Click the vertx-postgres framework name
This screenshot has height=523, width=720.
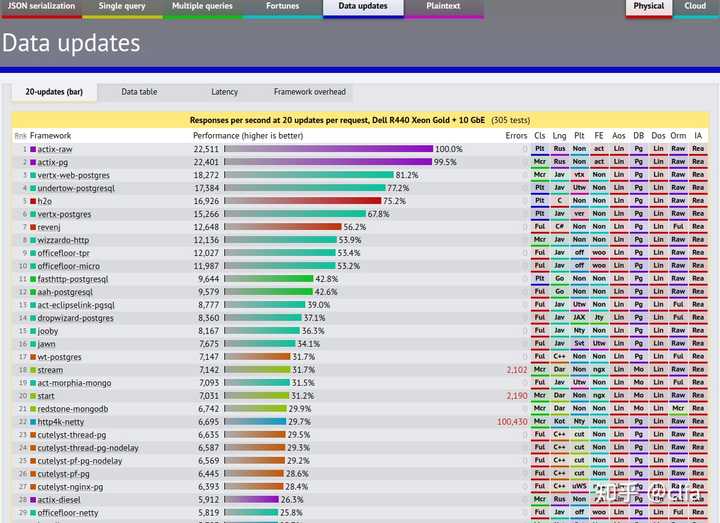64,214
